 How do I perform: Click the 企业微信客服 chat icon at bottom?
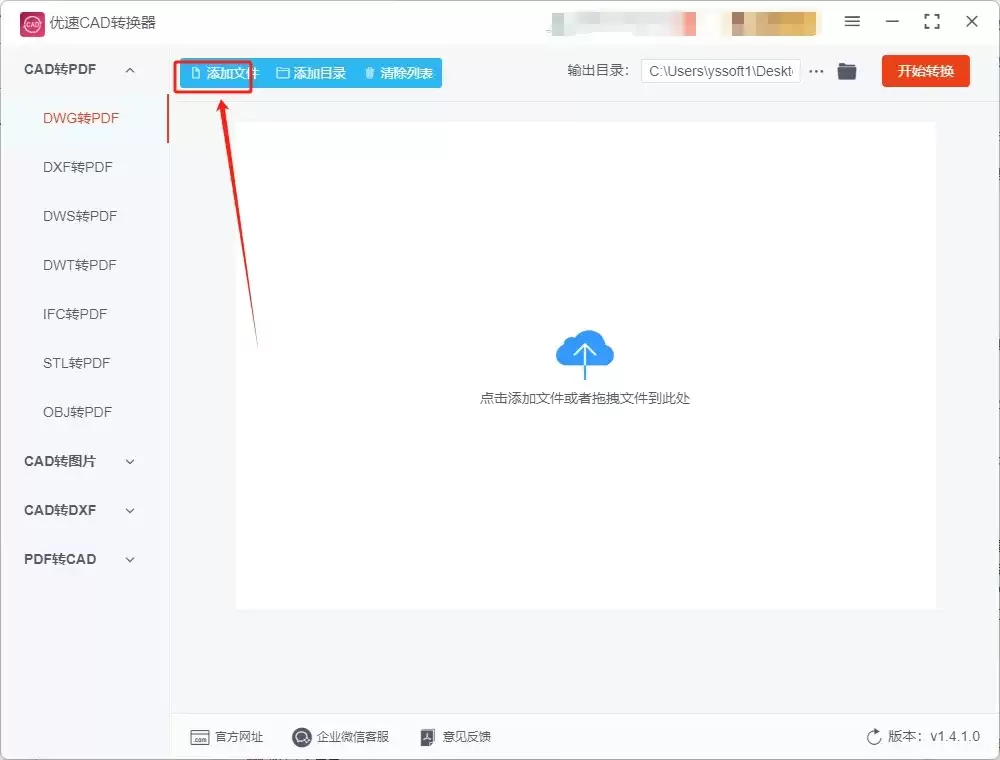pyautogui.click(x=301, y=737)
